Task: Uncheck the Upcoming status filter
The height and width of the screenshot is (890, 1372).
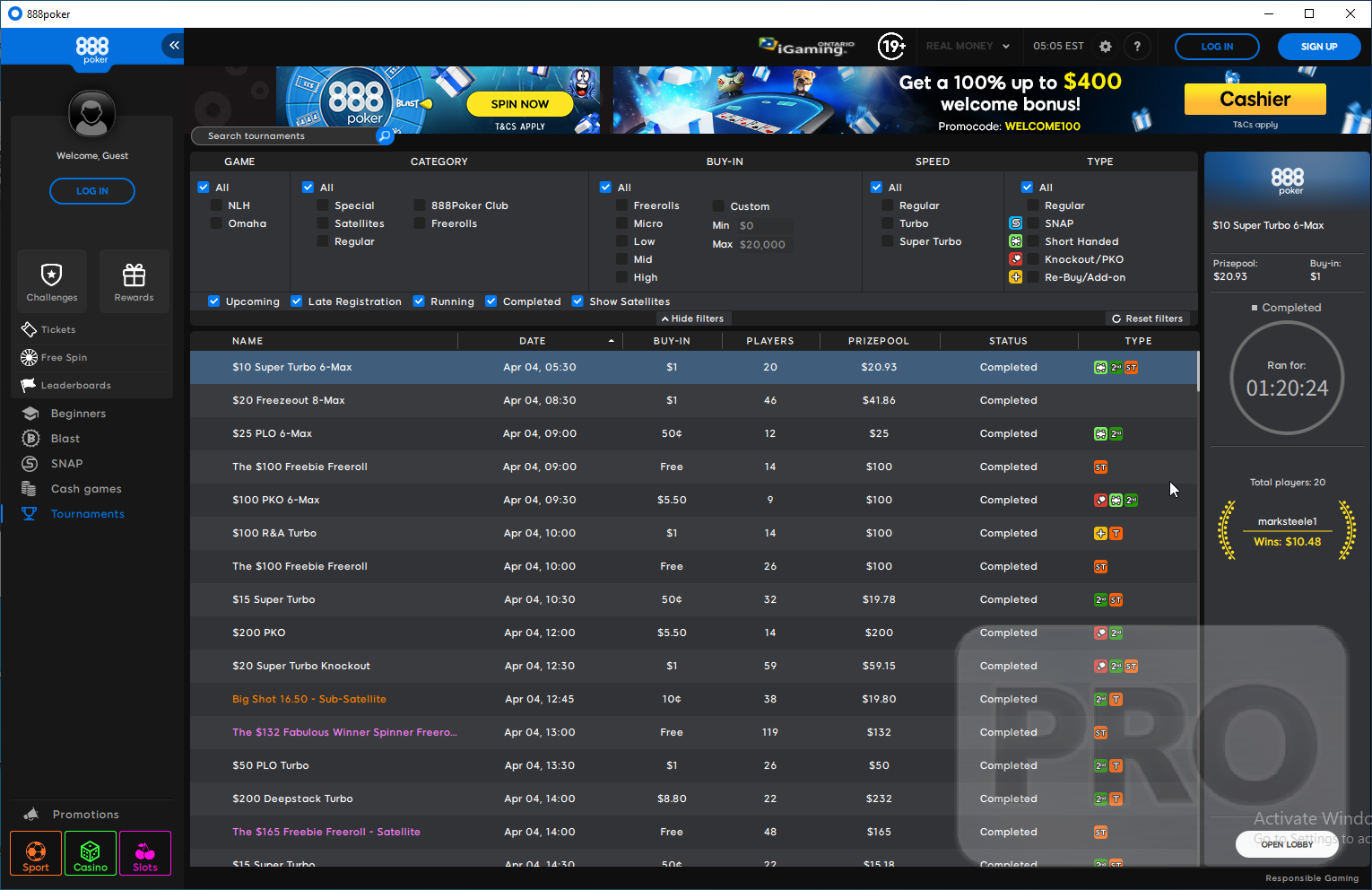Action: [x=213, y=301]
